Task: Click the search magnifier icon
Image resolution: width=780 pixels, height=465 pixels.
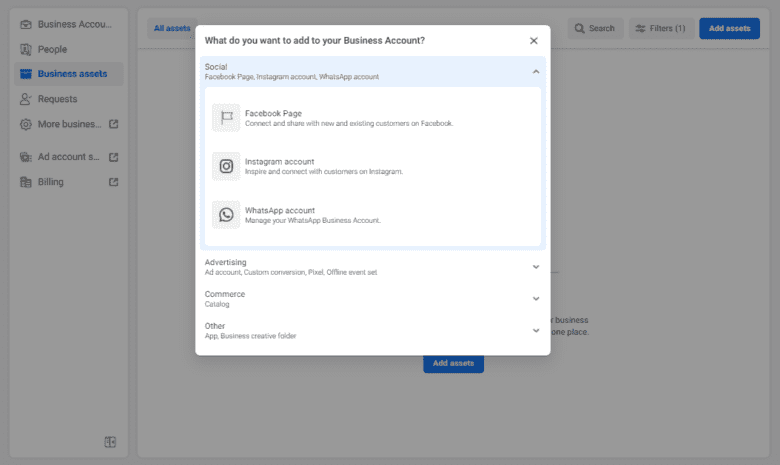Action: [580, 28]
